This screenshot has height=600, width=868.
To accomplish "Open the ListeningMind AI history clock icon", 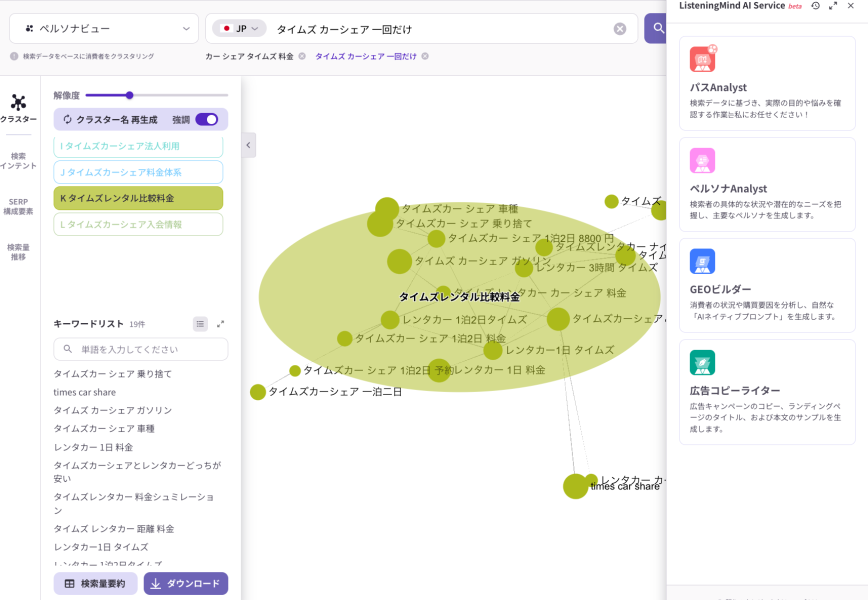I will click(x=815, y=6).
